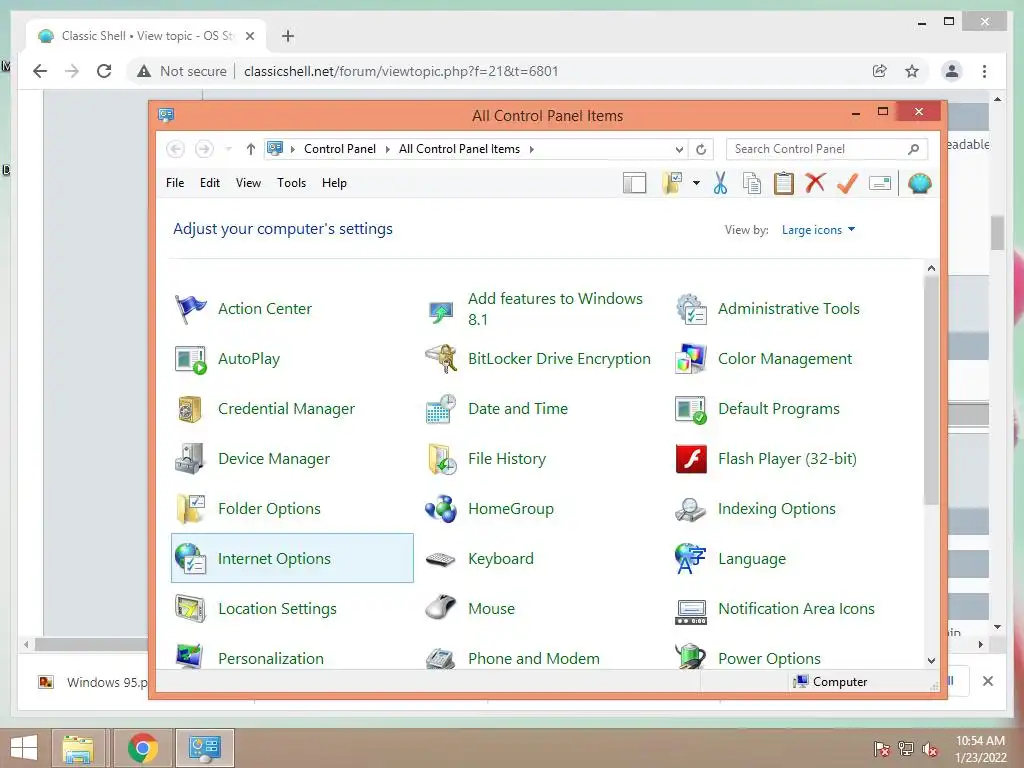Click the folder options toolbar icon
The width and height of the screenshot is (1024, 768).
click(x=673, y=184)
